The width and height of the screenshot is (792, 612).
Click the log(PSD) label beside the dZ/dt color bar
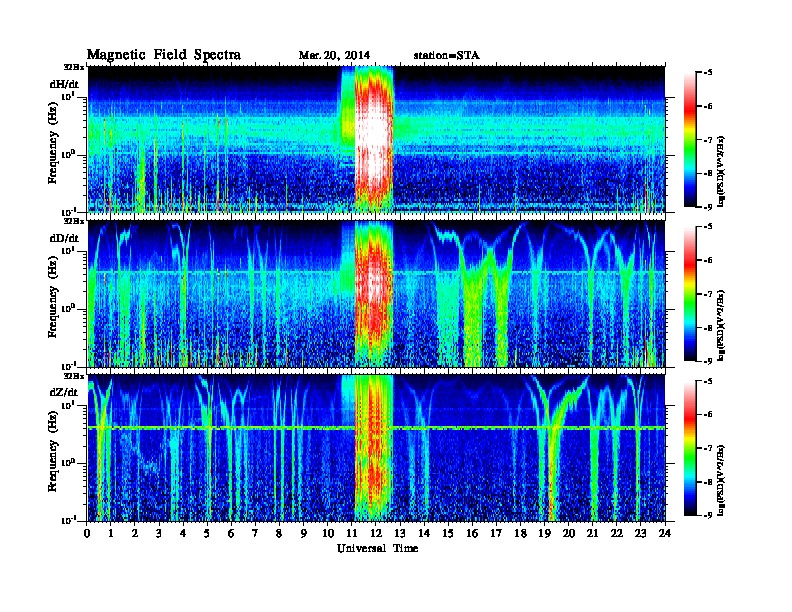pos(722,480)
